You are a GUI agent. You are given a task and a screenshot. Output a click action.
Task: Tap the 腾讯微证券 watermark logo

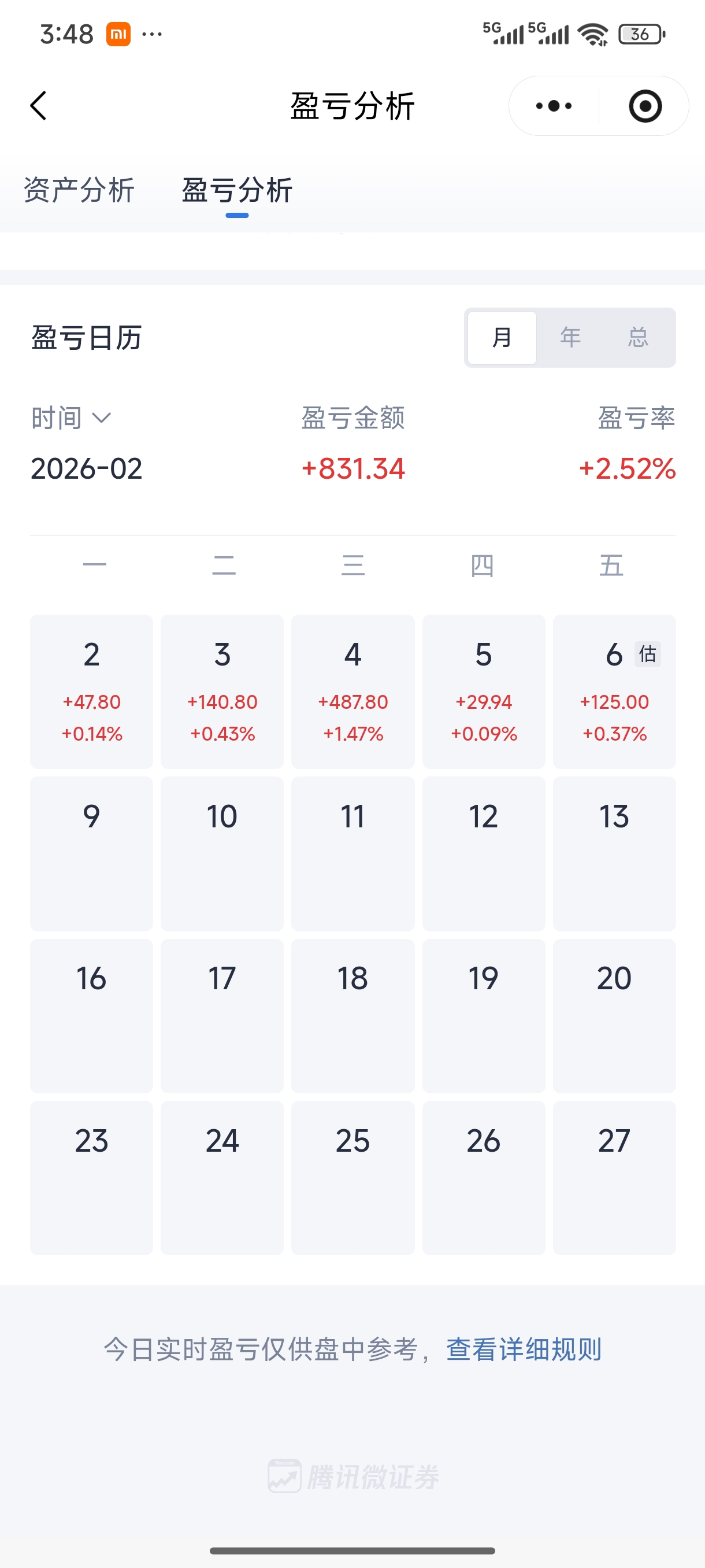pos(353,1477)
